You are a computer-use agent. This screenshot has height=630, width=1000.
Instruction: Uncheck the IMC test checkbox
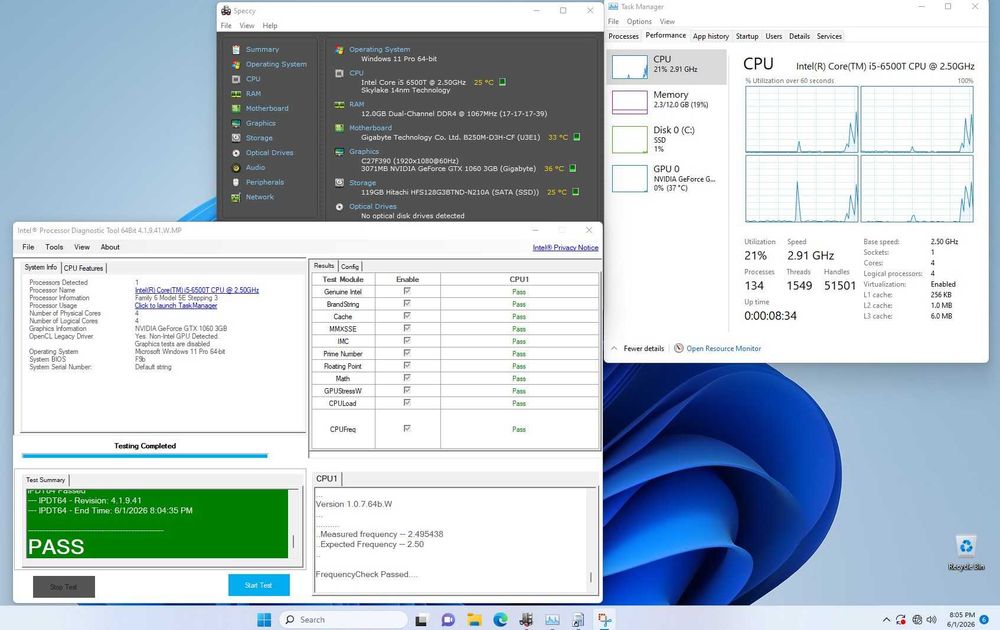point(407,341)
